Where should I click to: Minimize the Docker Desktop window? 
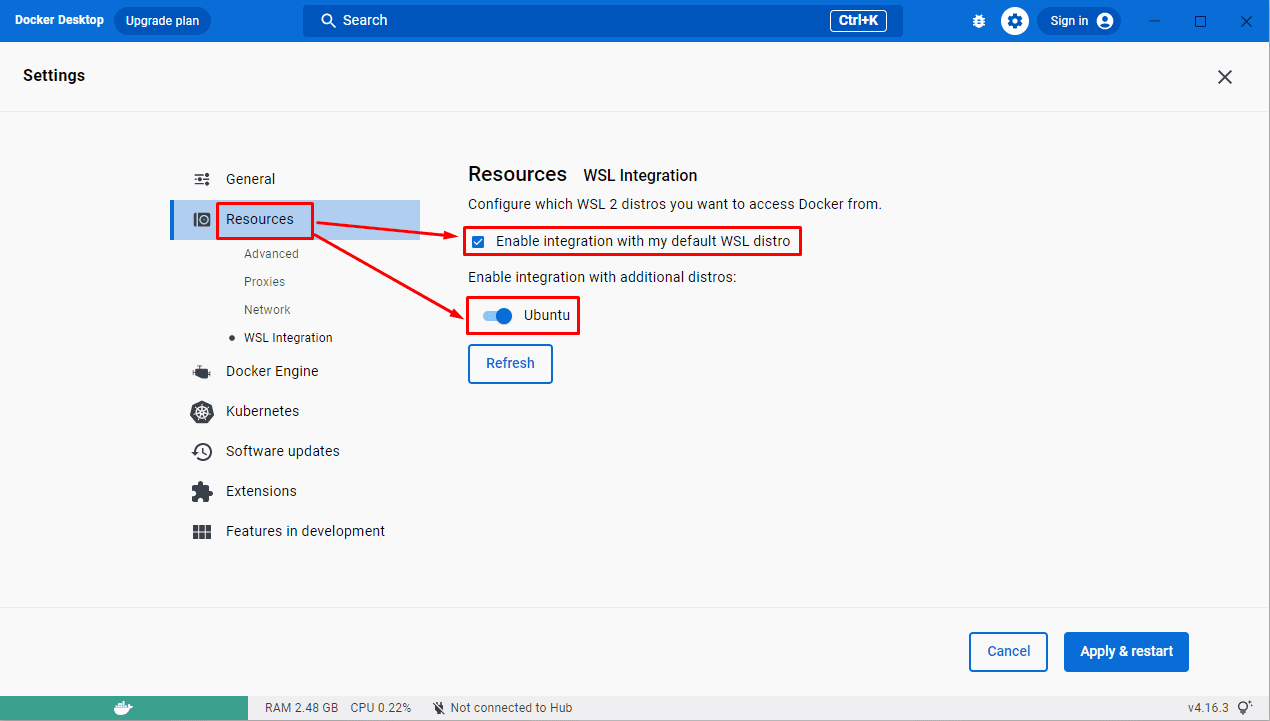click(x=1156, y=21)
